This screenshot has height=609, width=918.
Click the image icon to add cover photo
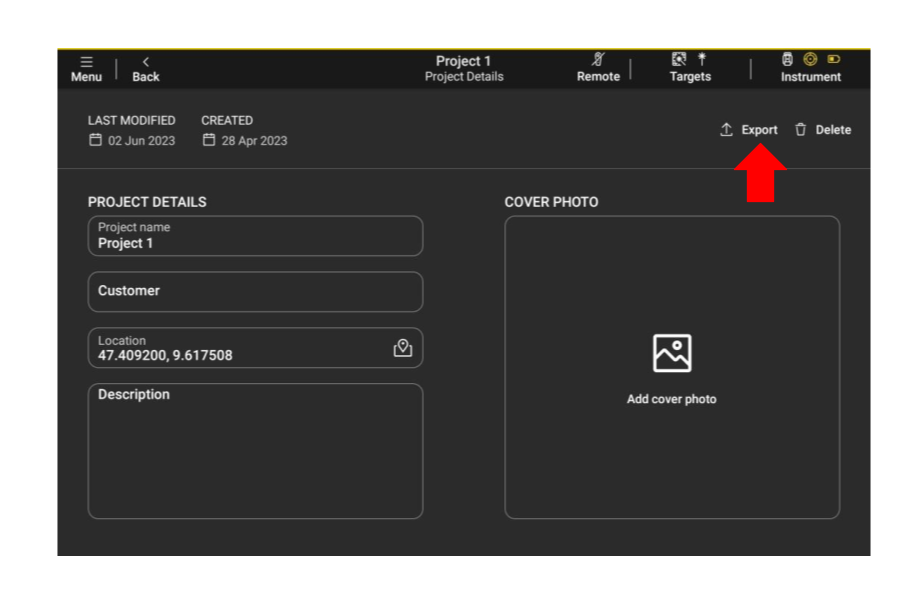[672, 353]
